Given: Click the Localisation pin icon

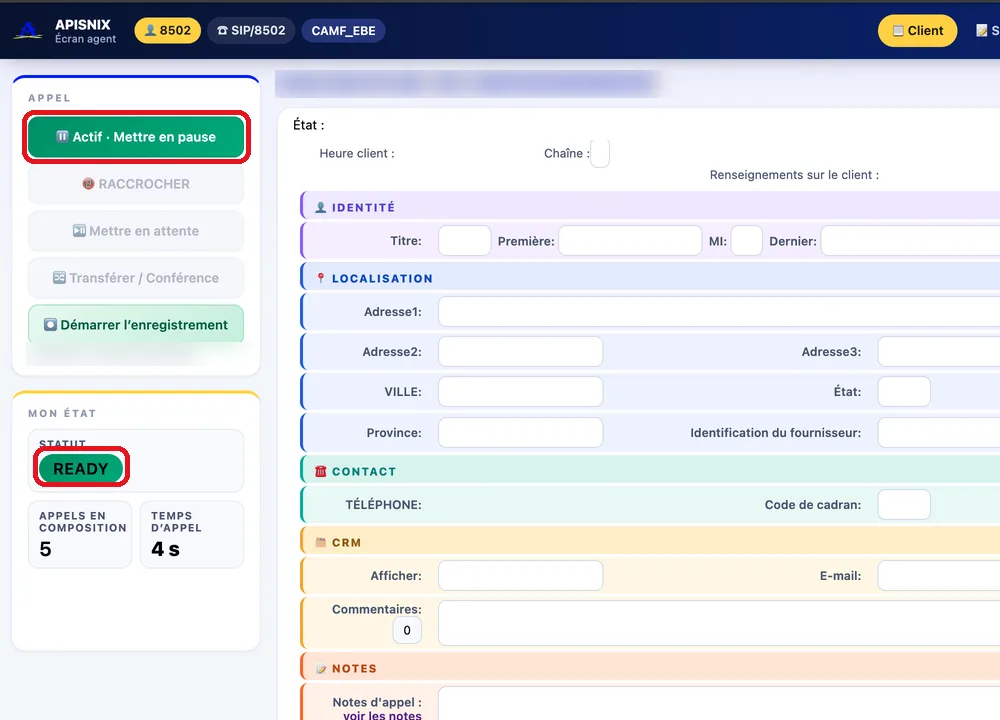Looking at the screenshot, I should (x=321, y=278).
